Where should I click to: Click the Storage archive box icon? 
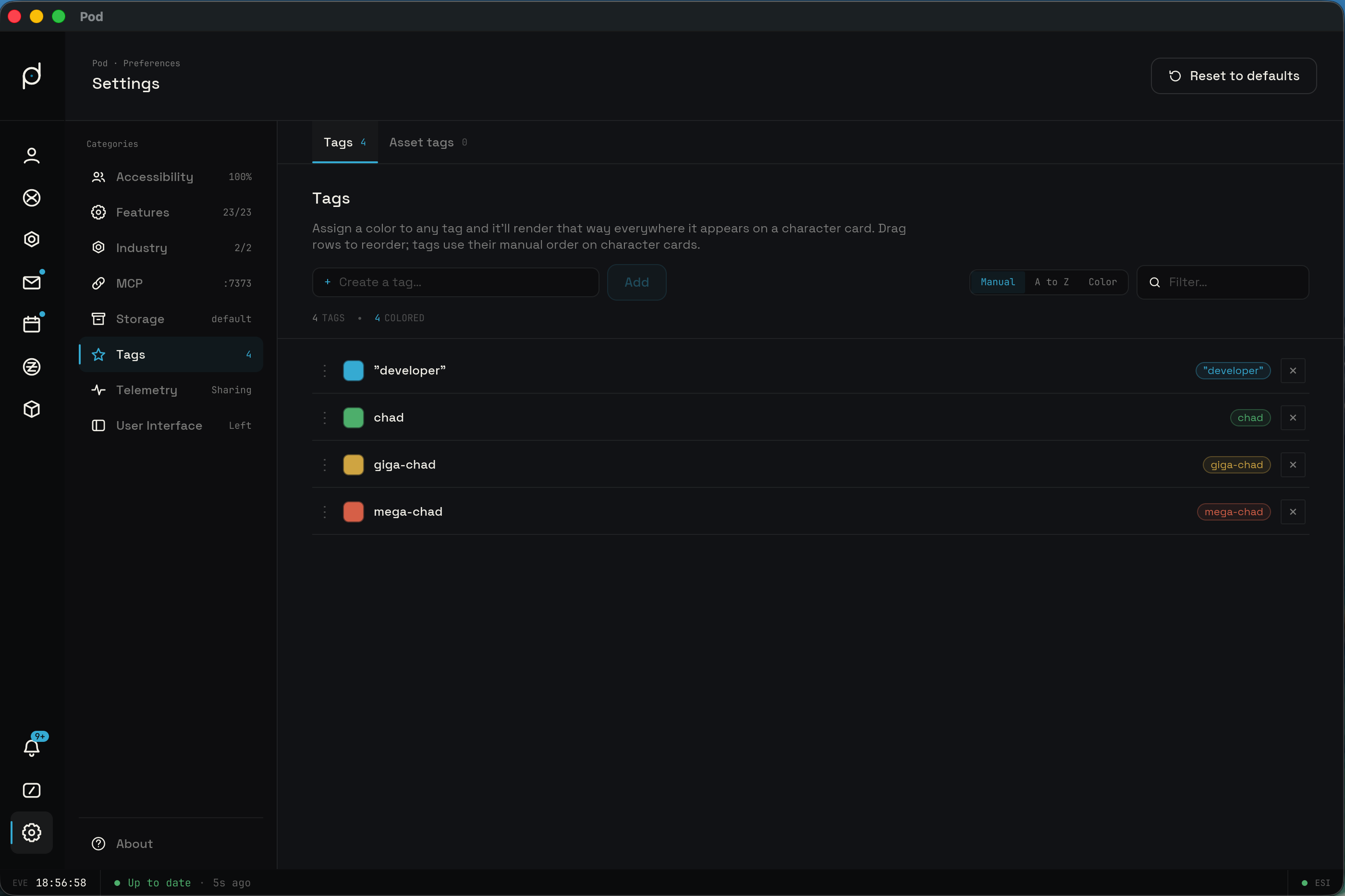(98, 319)
